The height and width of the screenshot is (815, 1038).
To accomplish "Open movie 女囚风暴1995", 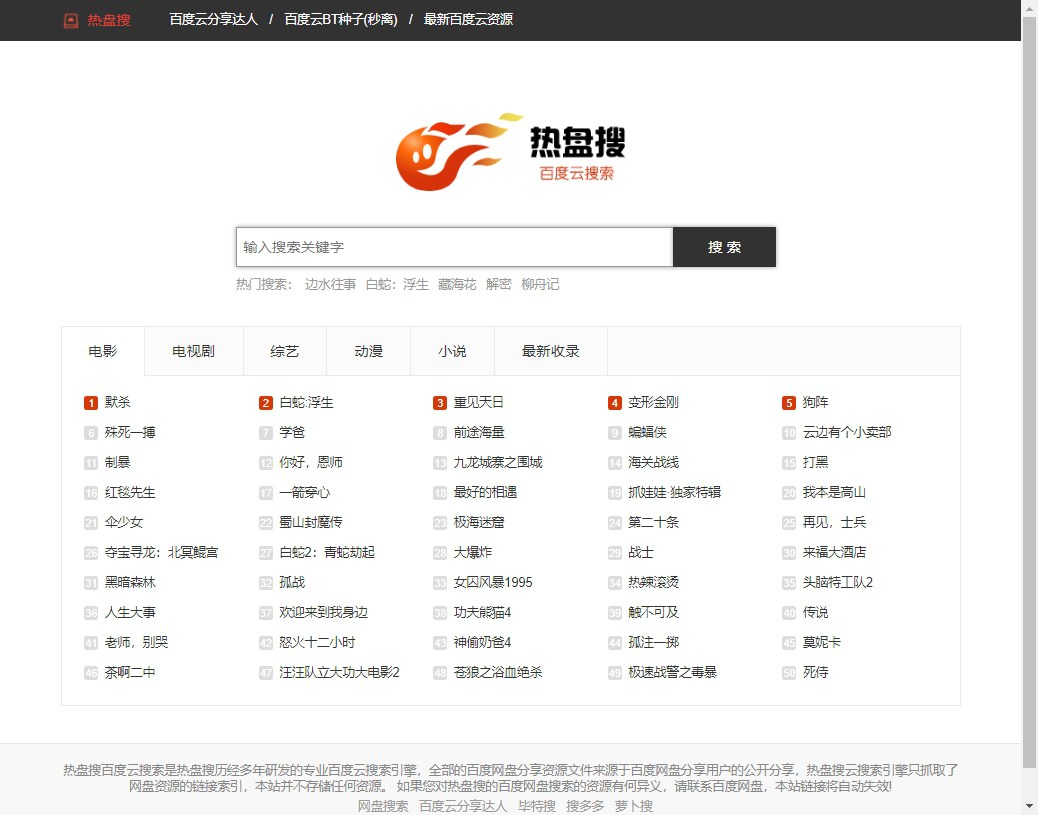I will point(493,582).
